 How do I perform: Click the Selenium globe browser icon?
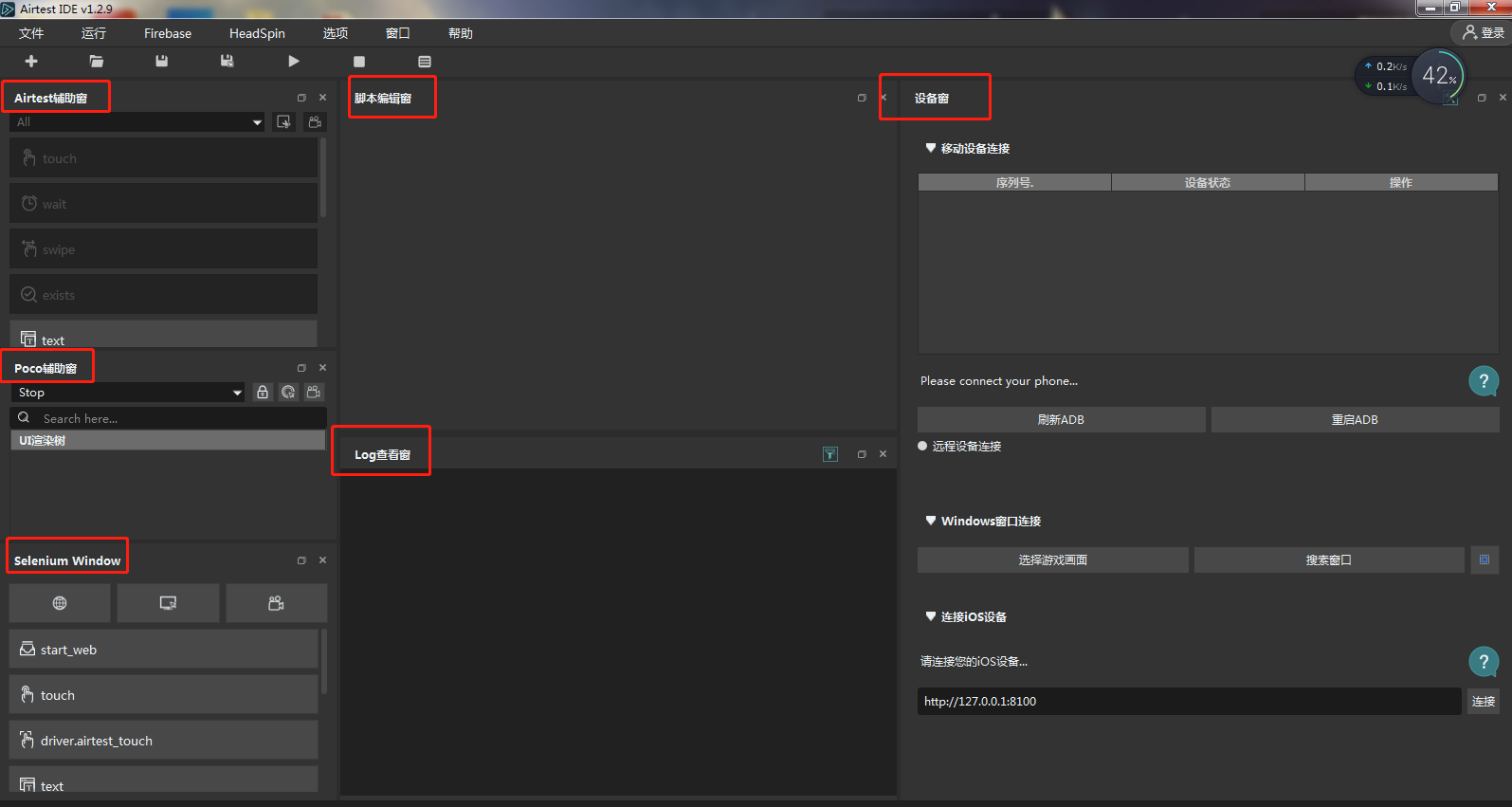tap(60, 603)
